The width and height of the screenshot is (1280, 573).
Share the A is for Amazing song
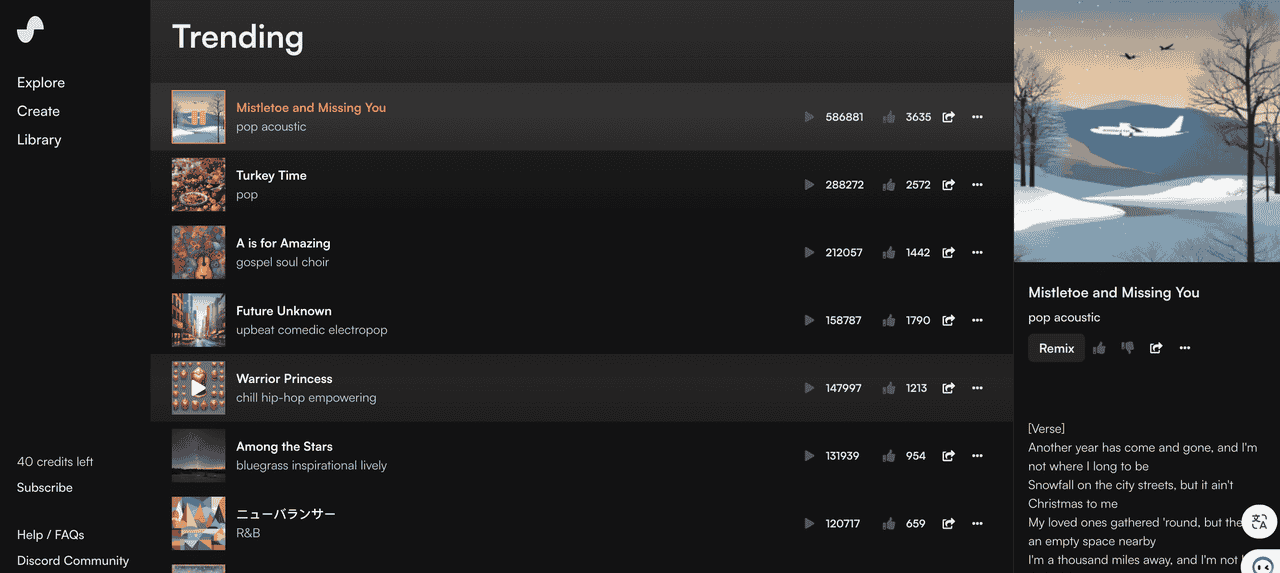(948, 253)
